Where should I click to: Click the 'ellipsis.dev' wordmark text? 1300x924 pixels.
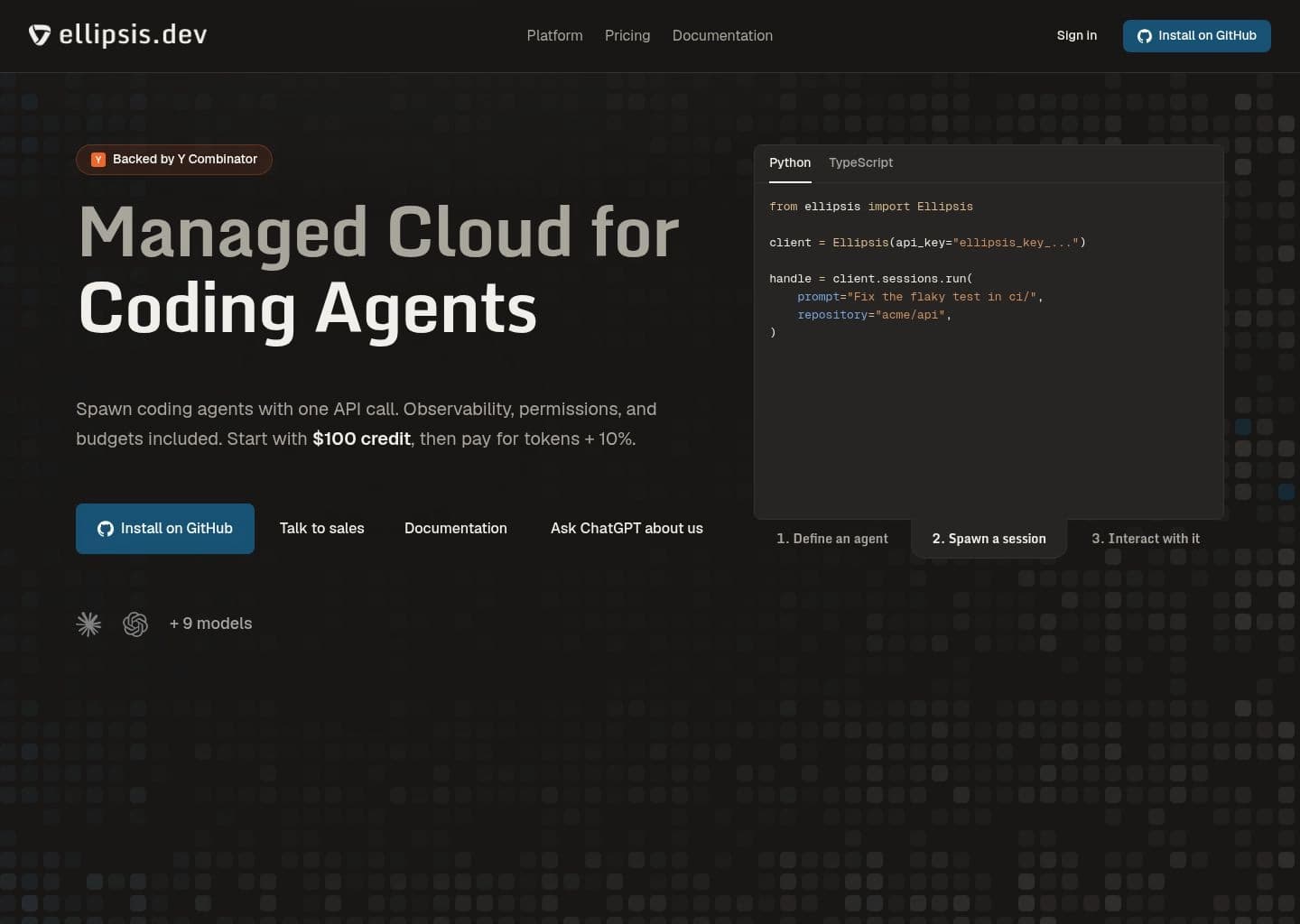(x=133, y=35)
